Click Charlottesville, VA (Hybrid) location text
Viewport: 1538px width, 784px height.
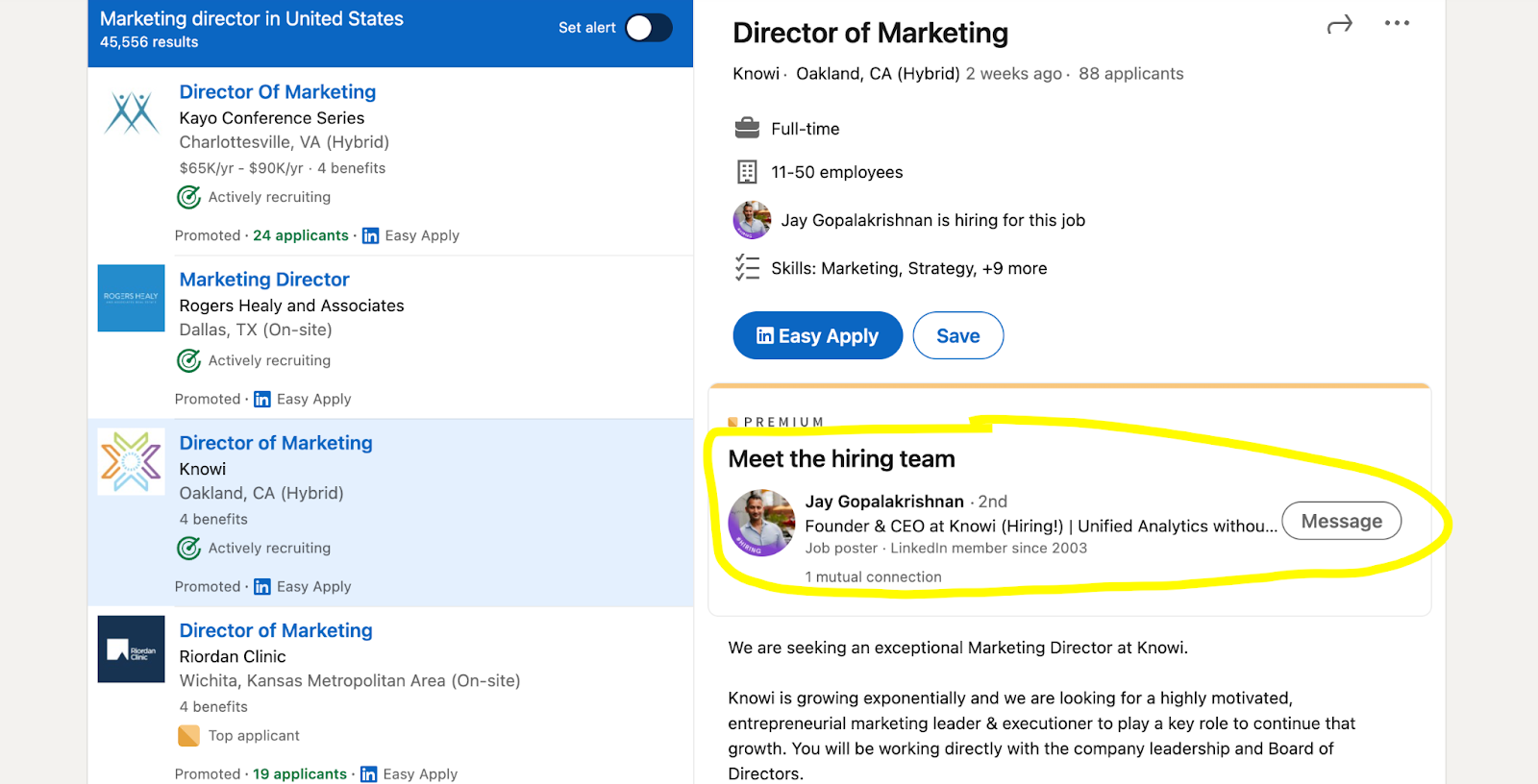tap(285, 142)
